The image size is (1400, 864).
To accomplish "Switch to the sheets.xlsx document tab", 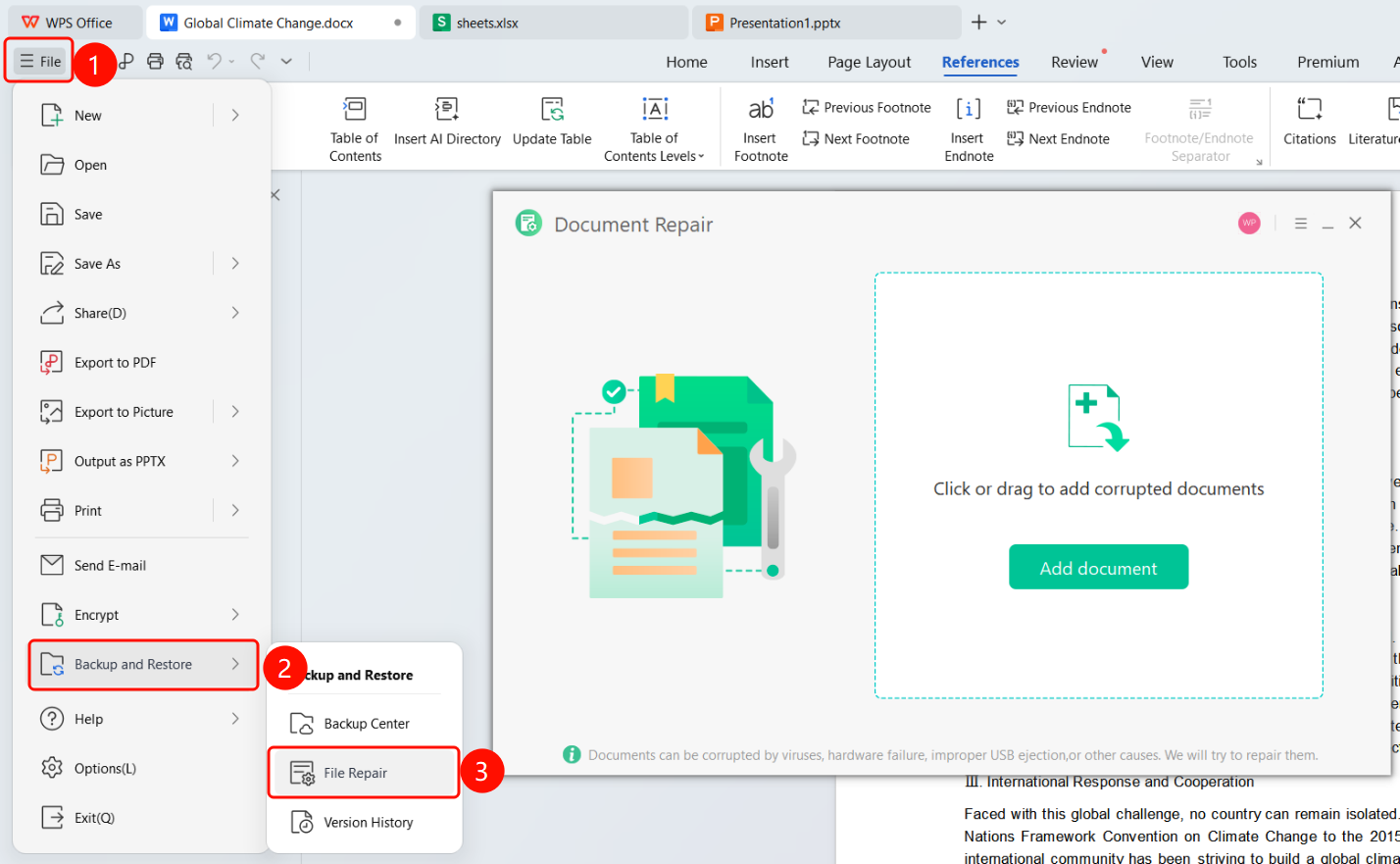I will click(554, 23).
